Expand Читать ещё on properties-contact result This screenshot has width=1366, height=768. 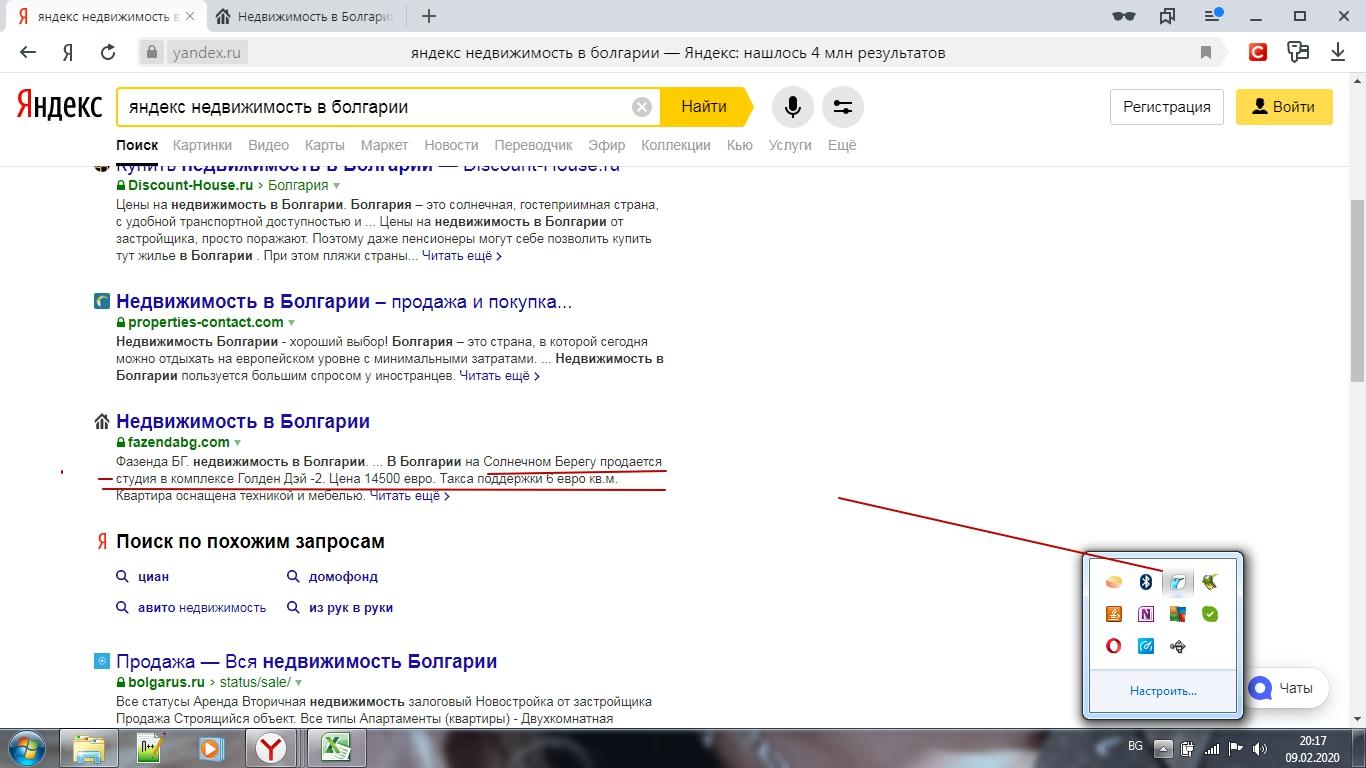tap(499, 376)
